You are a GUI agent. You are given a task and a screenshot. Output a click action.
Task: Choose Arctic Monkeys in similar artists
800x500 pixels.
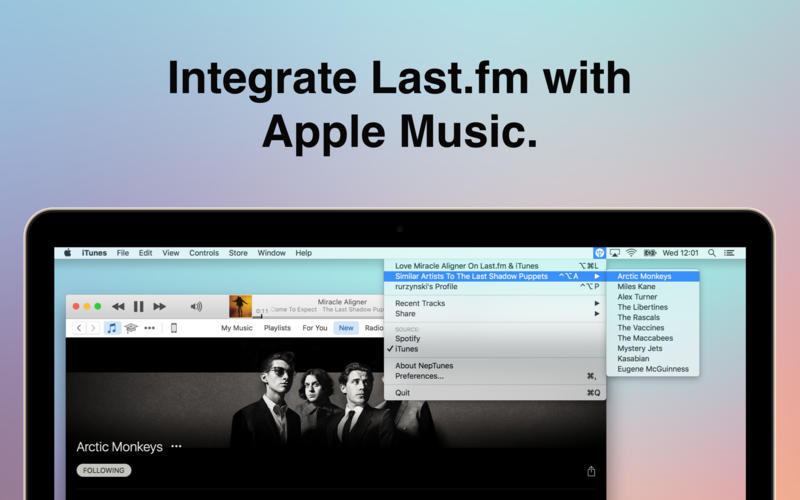[x=653, y=276]
